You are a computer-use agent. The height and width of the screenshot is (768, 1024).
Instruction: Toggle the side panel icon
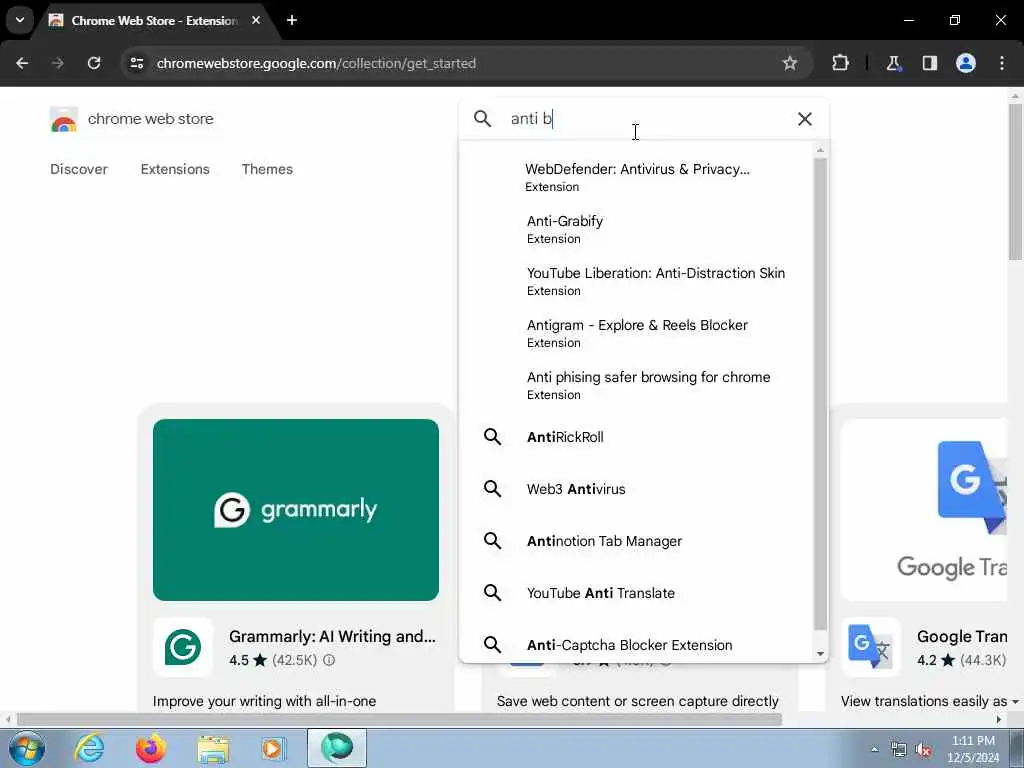point(929,63)
